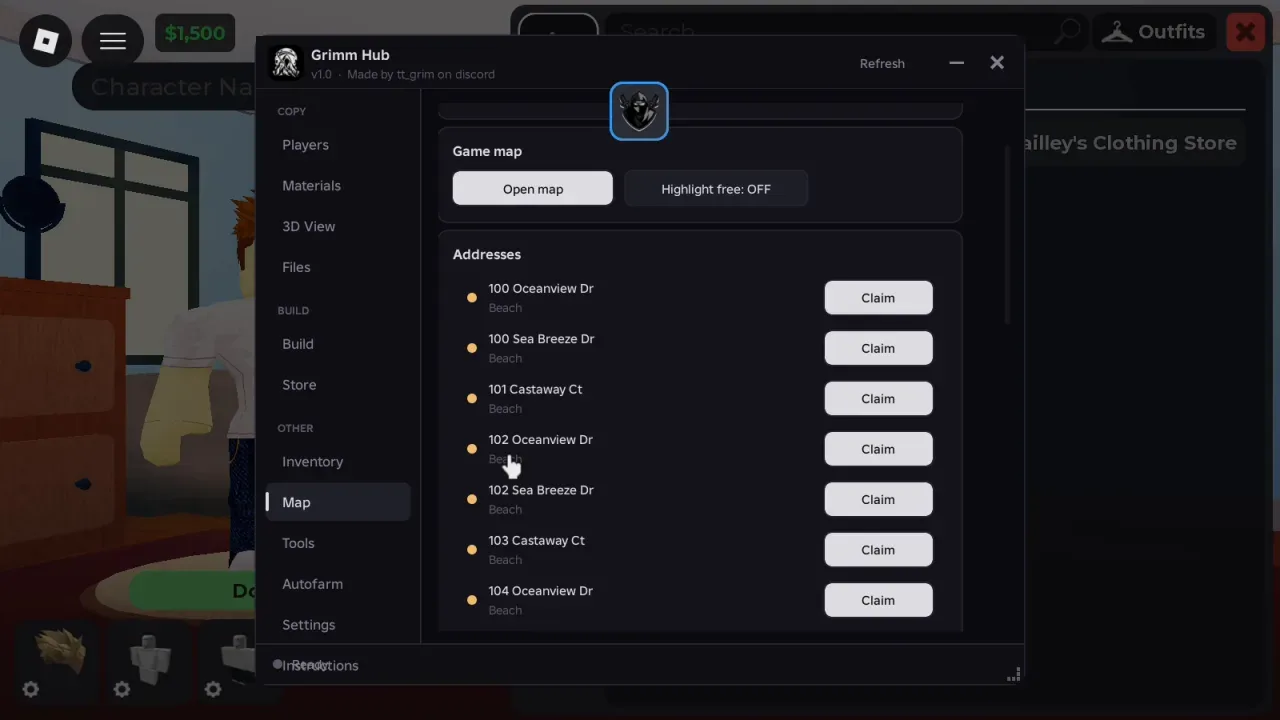The image size is (1280, 720).
Task: Open the Roblox logo menu
Action: coord(45,40)
